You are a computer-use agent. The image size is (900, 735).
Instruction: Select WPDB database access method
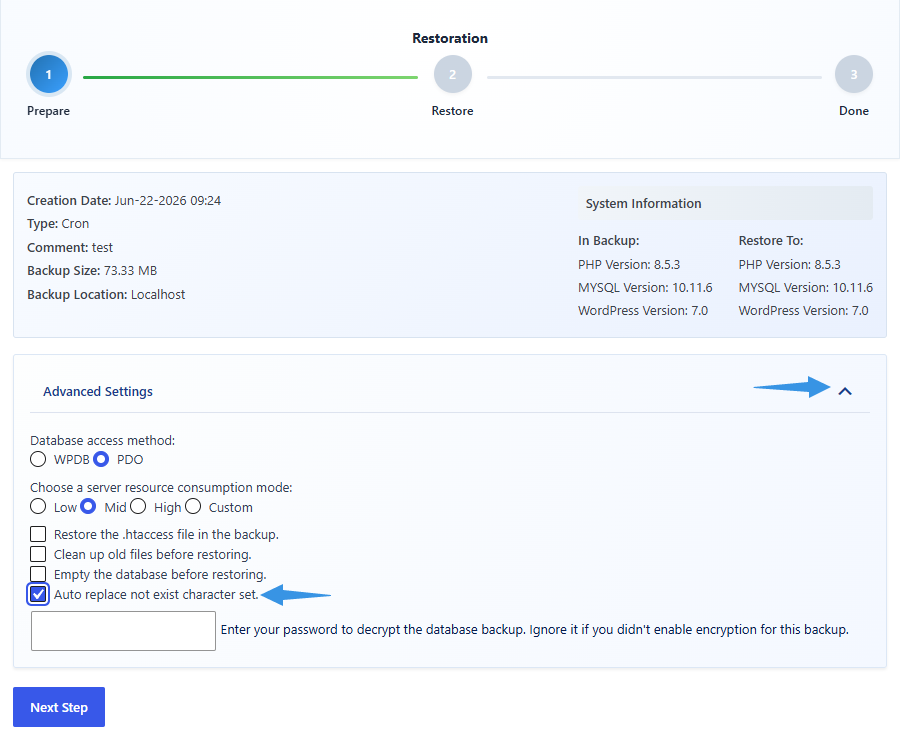(38, 459)
